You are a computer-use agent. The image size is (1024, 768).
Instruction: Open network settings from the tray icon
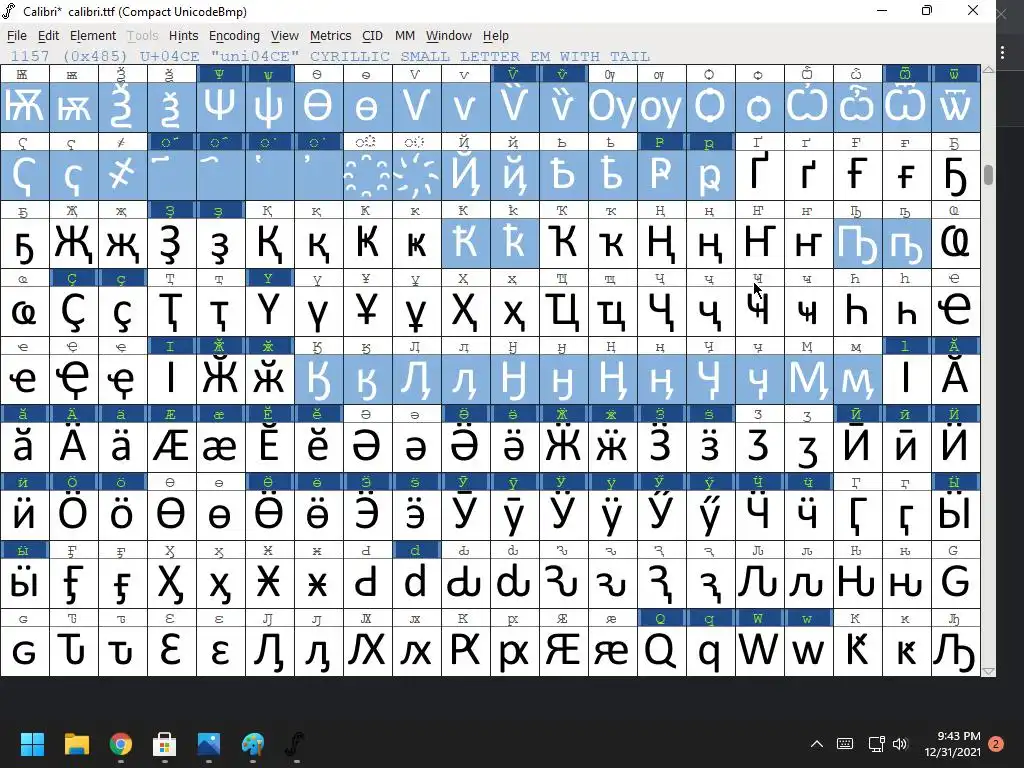coord(876,744)
